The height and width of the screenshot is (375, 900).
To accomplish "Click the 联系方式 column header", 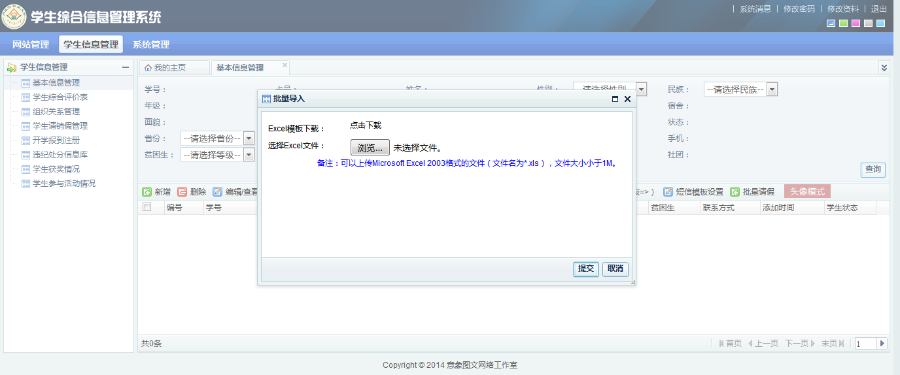I will pyautogui.click(x=718, y=208).
